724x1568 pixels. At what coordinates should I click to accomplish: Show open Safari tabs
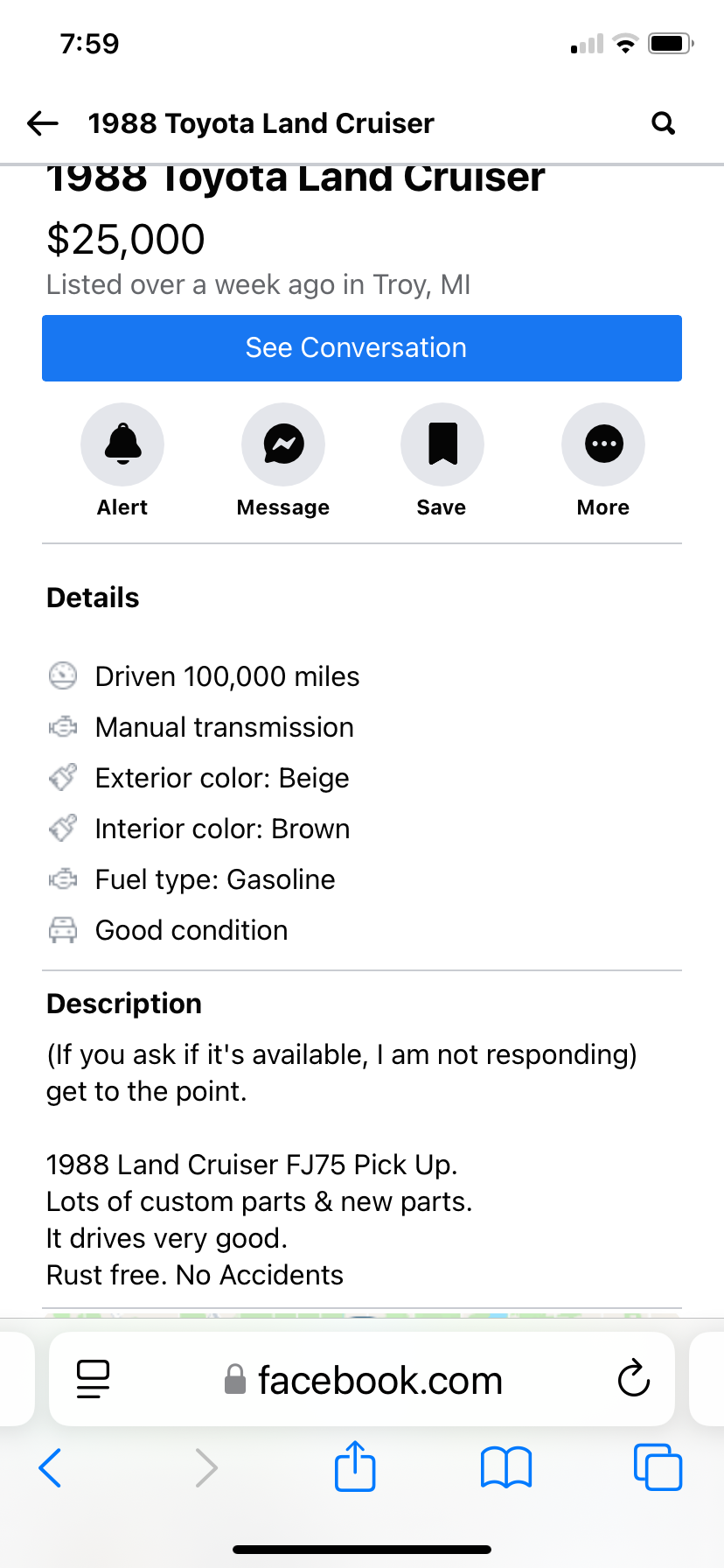point(657,1467)
